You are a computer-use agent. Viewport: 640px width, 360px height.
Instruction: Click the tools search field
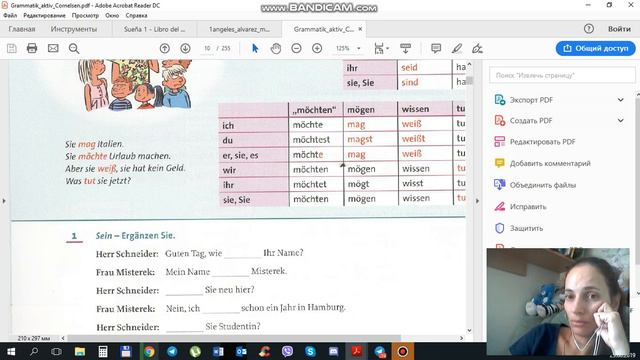pos(562,75)
